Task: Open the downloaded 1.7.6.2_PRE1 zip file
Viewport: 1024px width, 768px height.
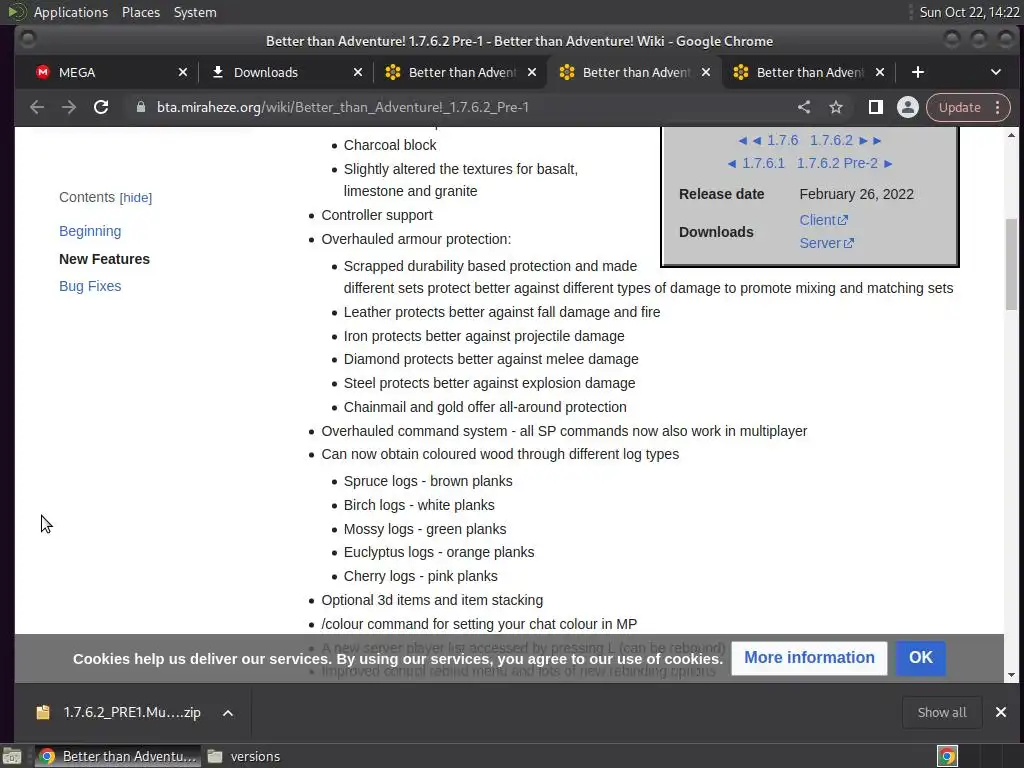Action: [121, 712]
